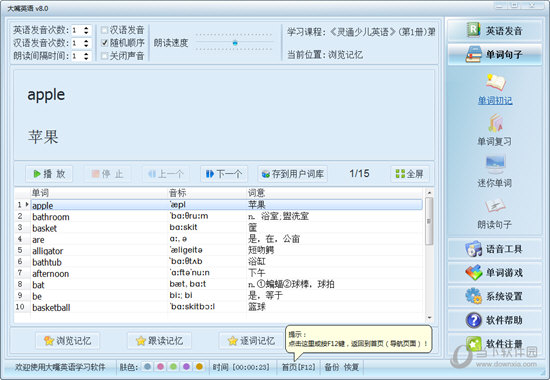The height and width of the screenshot is (380, 550).
Task: Select the word row 'apple'
Action: click(227, 205)
